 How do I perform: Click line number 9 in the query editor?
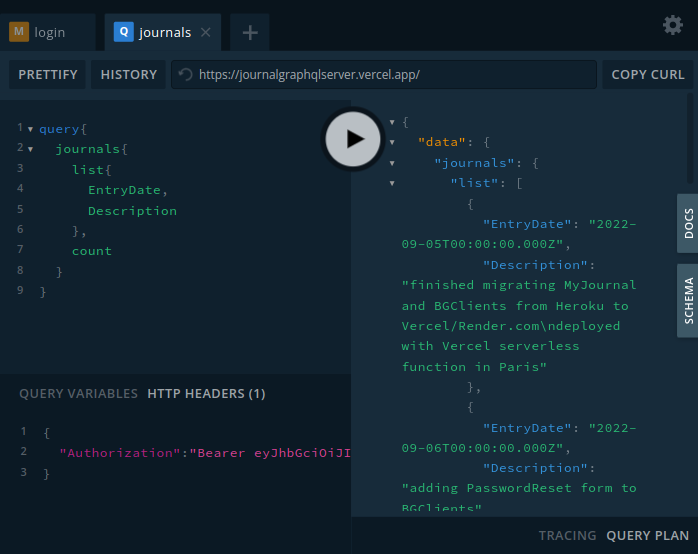point(20,291)
